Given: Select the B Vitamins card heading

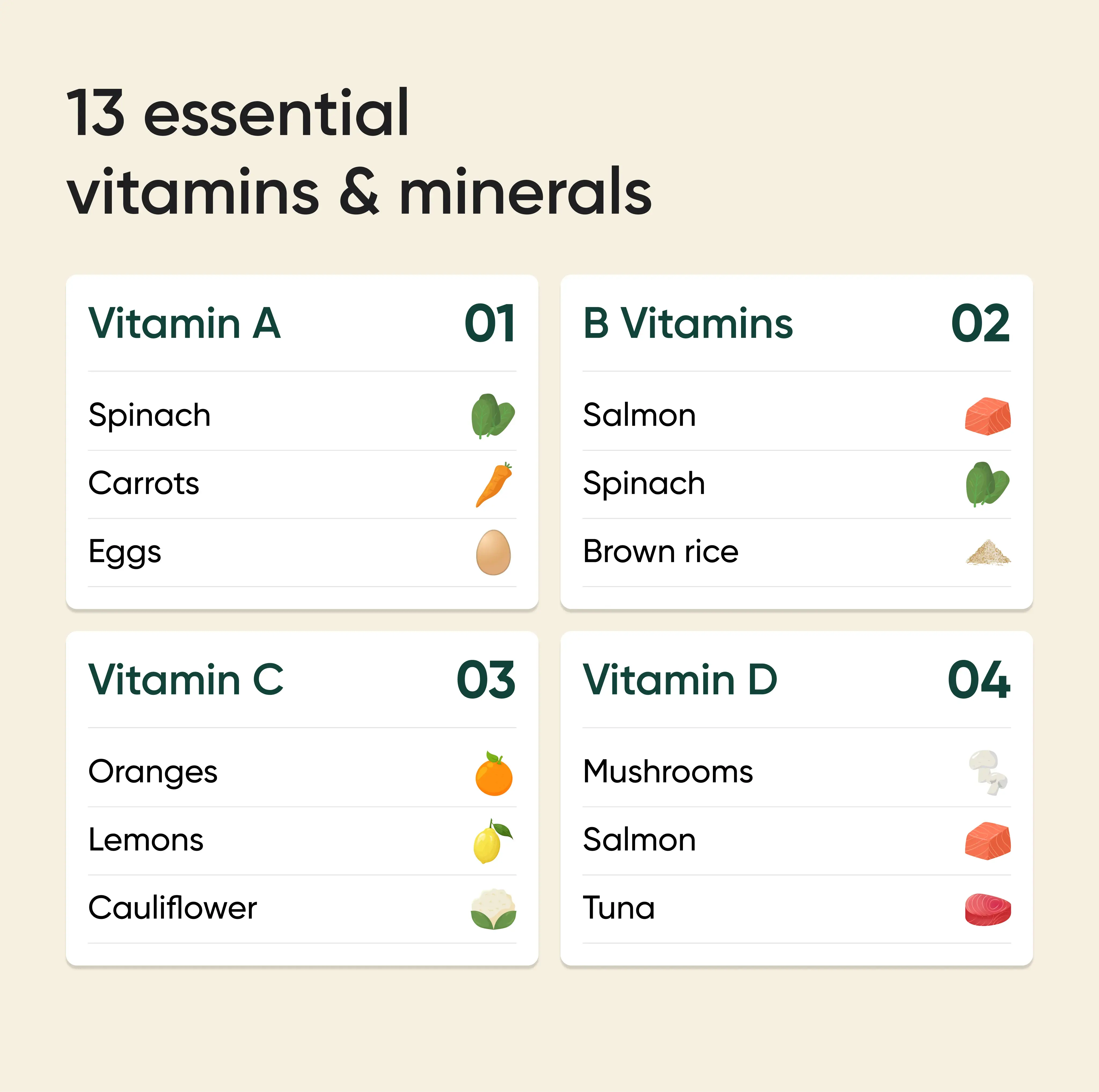Looking at the screenshot, I should (688, 323).
